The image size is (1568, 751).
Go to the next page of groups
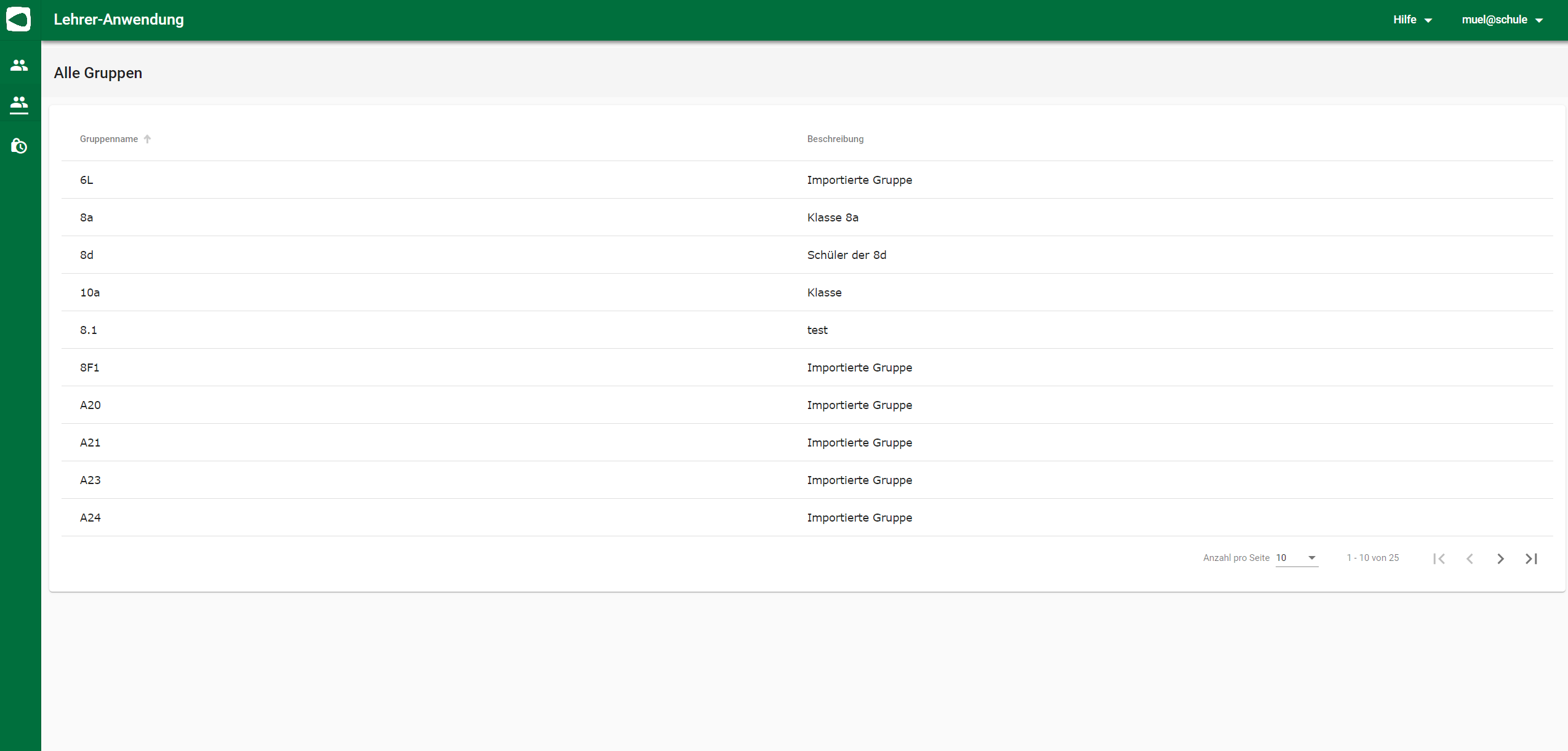click(x=1500, y=558)
